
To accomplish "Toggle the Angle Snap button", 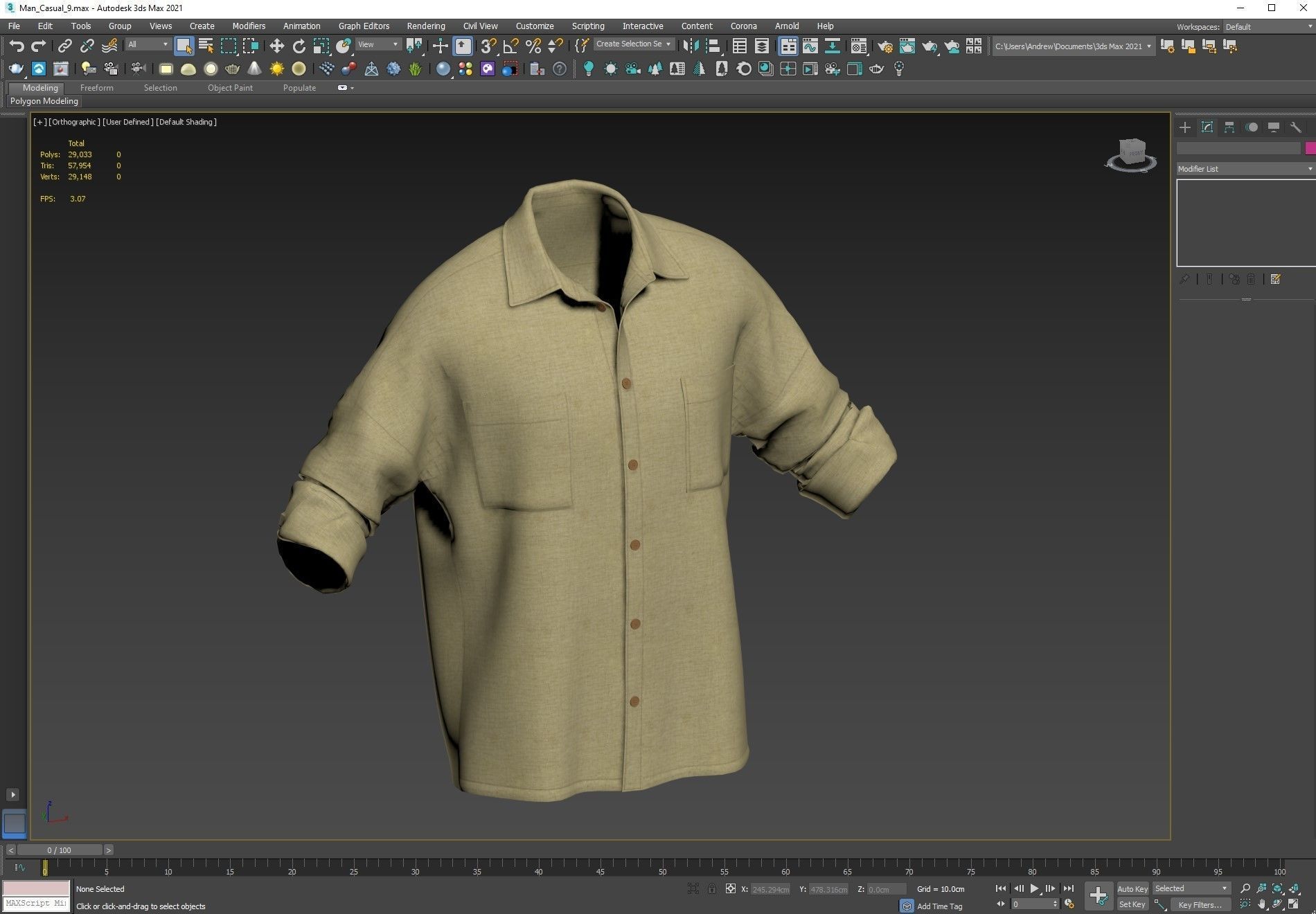I will pyautogui.click(x=510, y=46).
